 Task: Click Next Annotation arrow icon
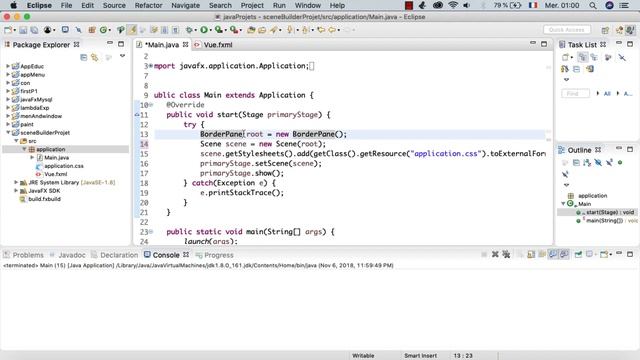click(290, 30)
